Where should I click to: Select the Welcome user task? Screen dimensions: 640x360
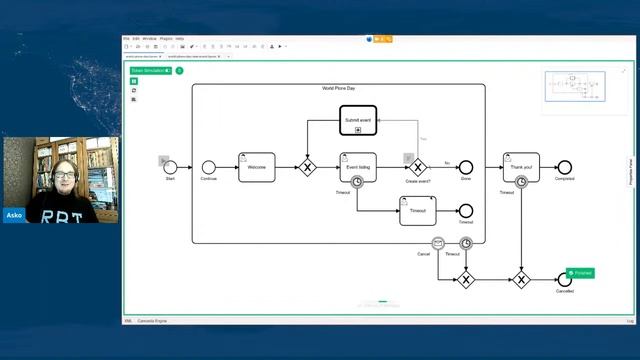point(257,167)
